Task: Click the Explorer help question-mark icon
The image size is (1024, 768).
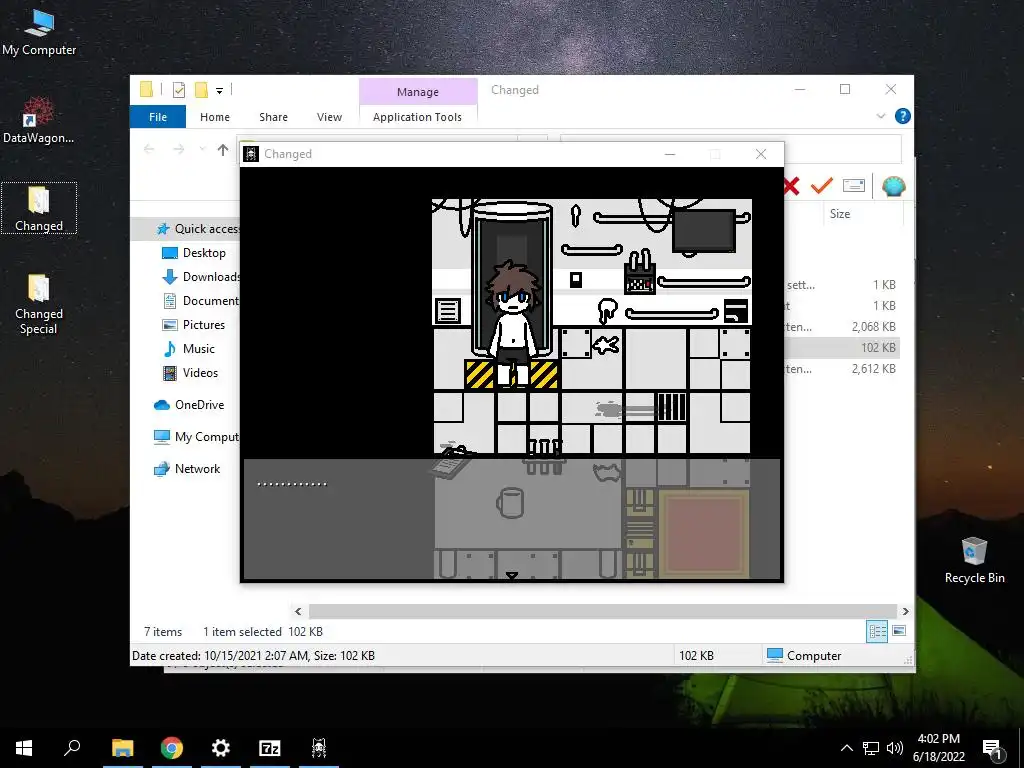Action: pyautogui.click(x=903, y=116)
